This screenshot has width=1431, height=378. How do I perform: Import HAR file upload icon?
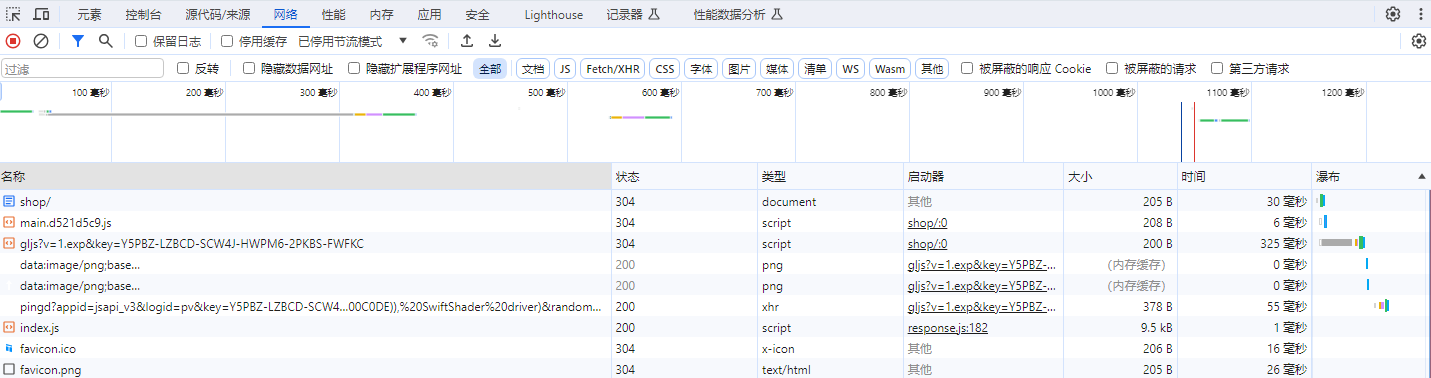click(x=467, y=41)
